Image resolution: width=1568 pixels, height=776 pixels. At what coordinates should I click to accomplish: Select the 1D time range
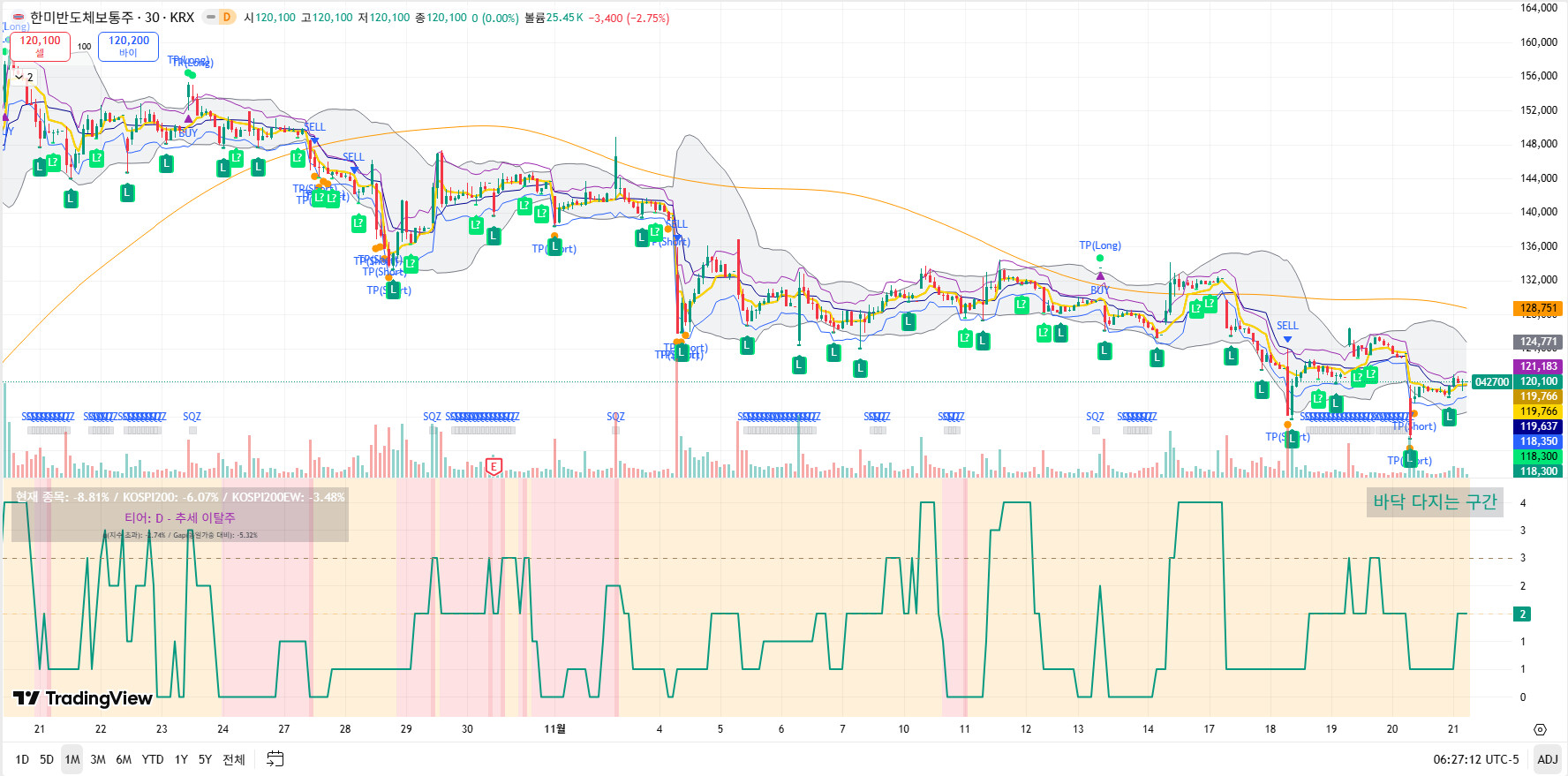pyautogui.click(x=22, y=759)
